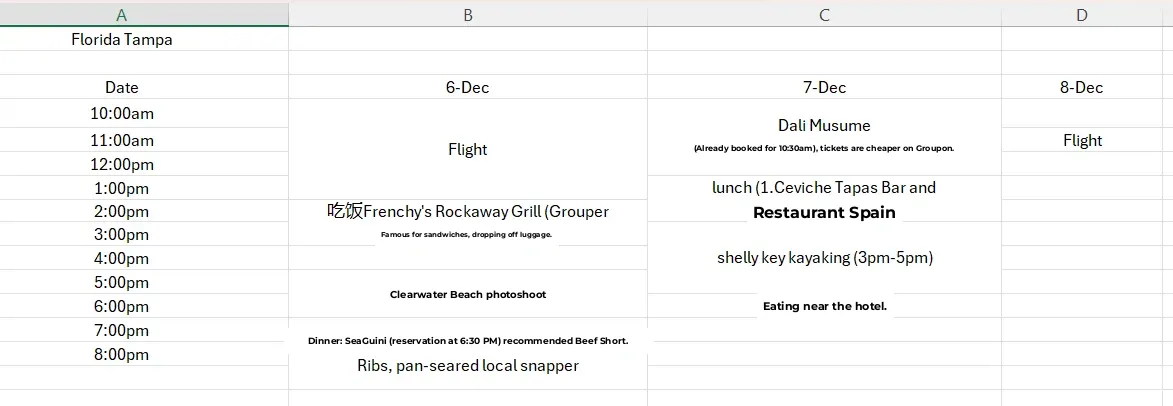Select the 8:00pm time cell
Screen dimensions: 1173x406
pyautogui.click(x=122, y=354)
